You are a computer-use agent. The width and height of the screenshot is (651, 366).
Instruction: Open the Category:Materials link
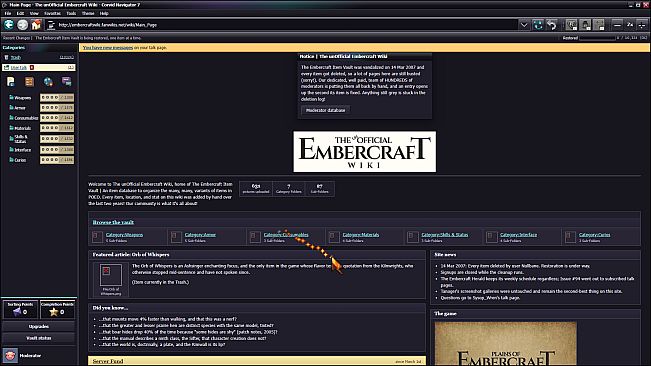click(361, 235)
